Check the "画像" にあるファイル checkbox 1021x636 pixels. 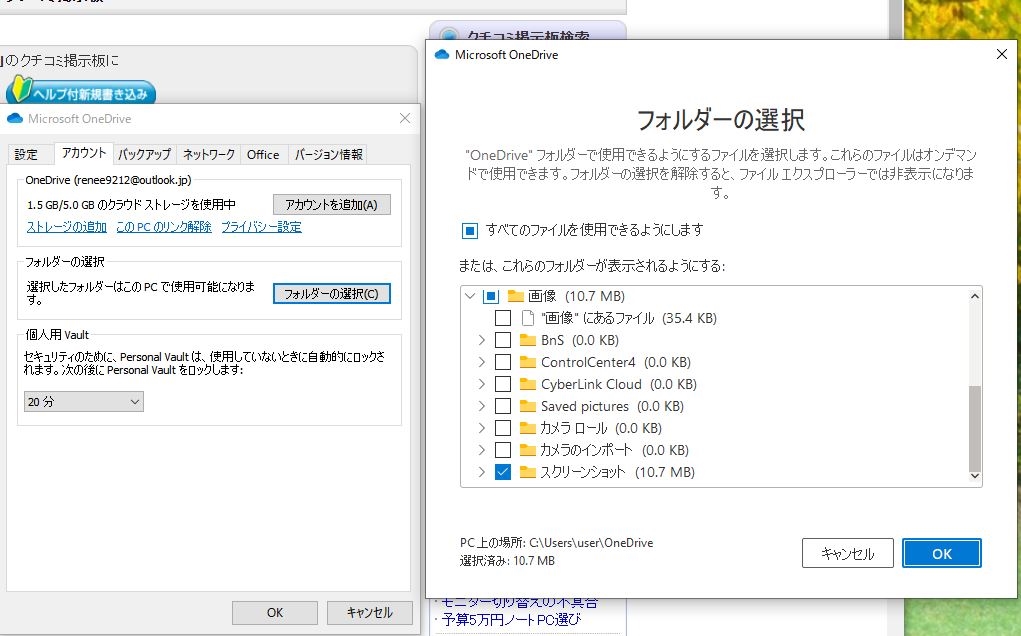click(x=503, y=318)
